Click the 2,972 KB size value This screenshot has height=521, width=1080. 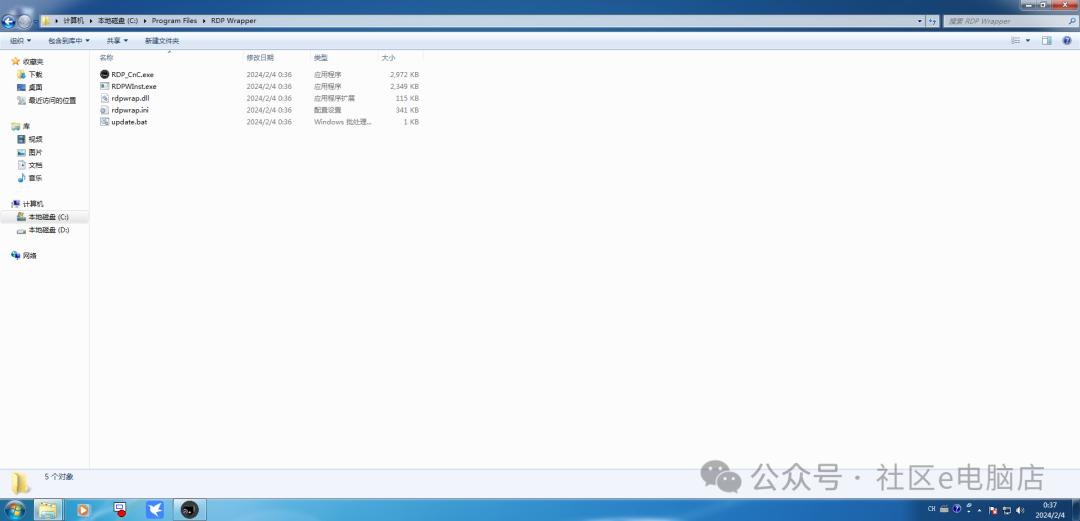tap(404, 74)
